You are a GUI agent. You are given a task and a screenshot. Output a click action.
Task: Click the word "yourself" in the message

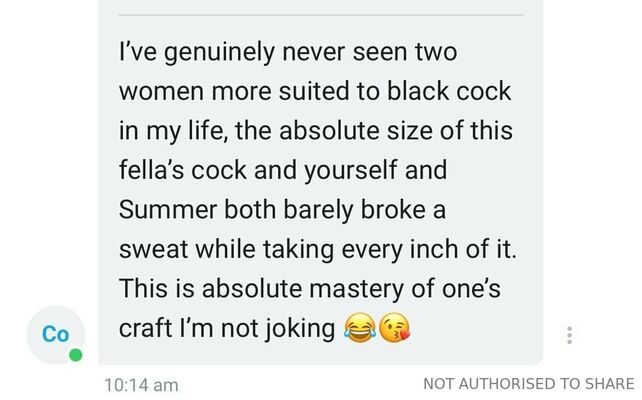351,171
